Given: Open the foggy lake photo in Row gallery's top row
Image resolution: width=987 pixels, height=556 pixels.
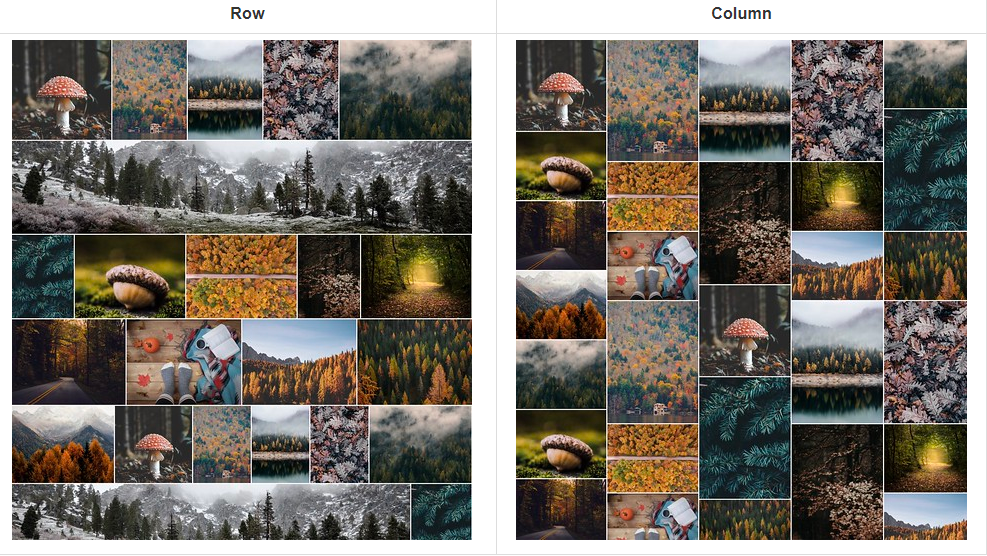Looking at the screenshot, I should tap(225, 89).
